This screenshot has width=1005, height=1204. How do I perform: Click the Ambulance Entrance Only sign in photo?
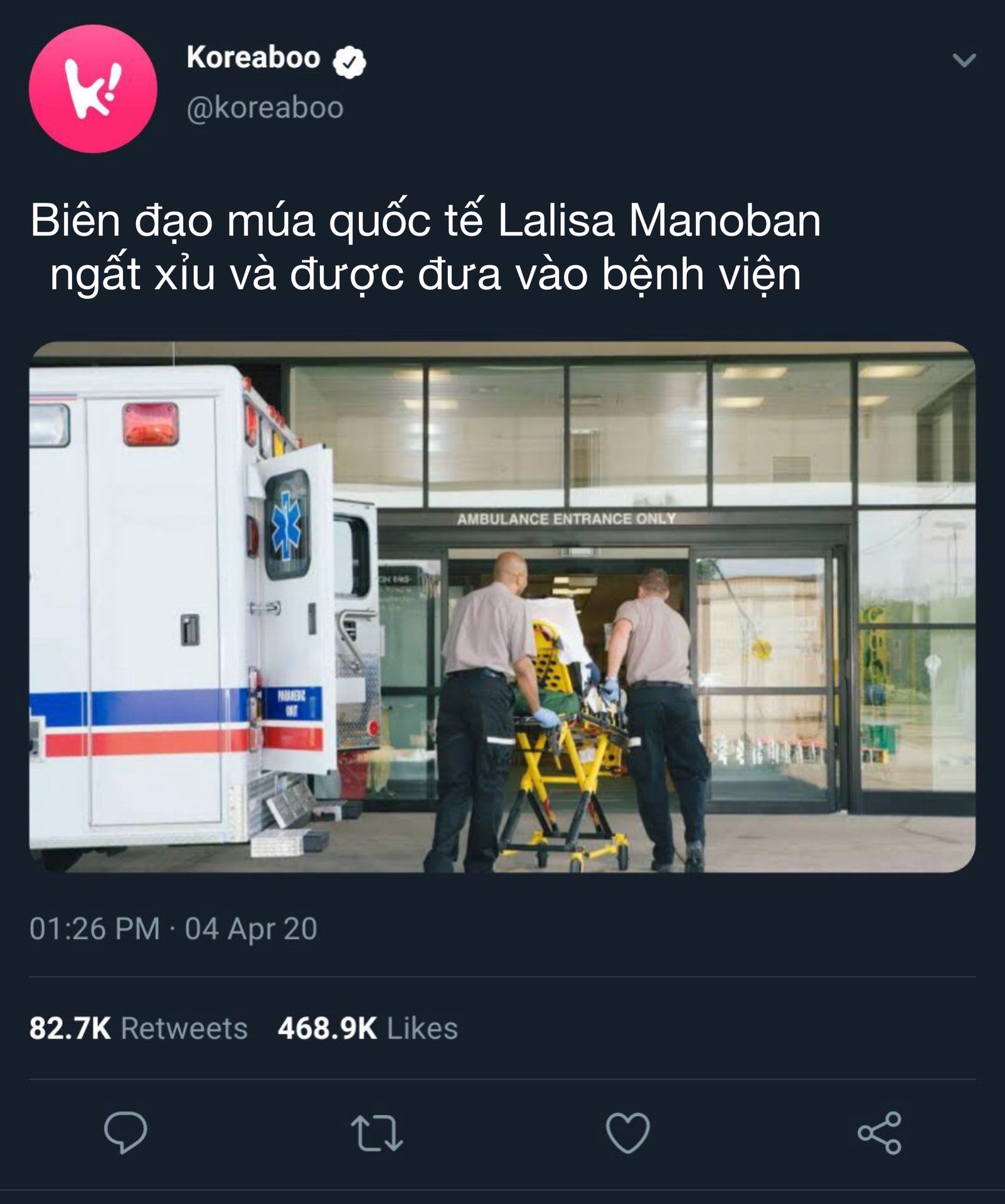[566, 519]
